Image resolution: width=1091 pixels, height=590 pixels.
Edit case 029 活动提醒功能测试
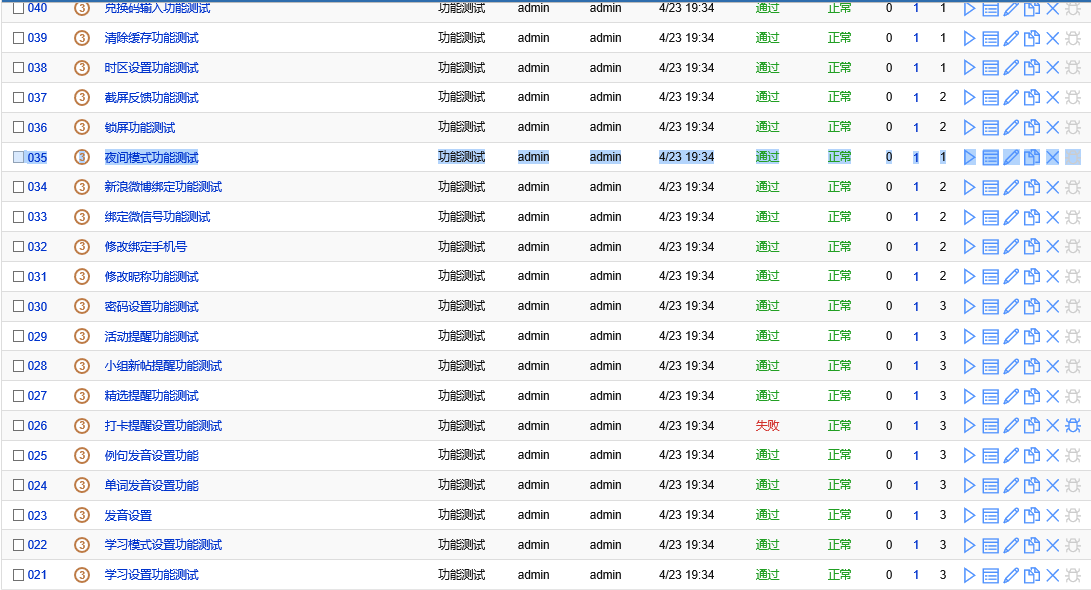click(x=1011, y=337)
